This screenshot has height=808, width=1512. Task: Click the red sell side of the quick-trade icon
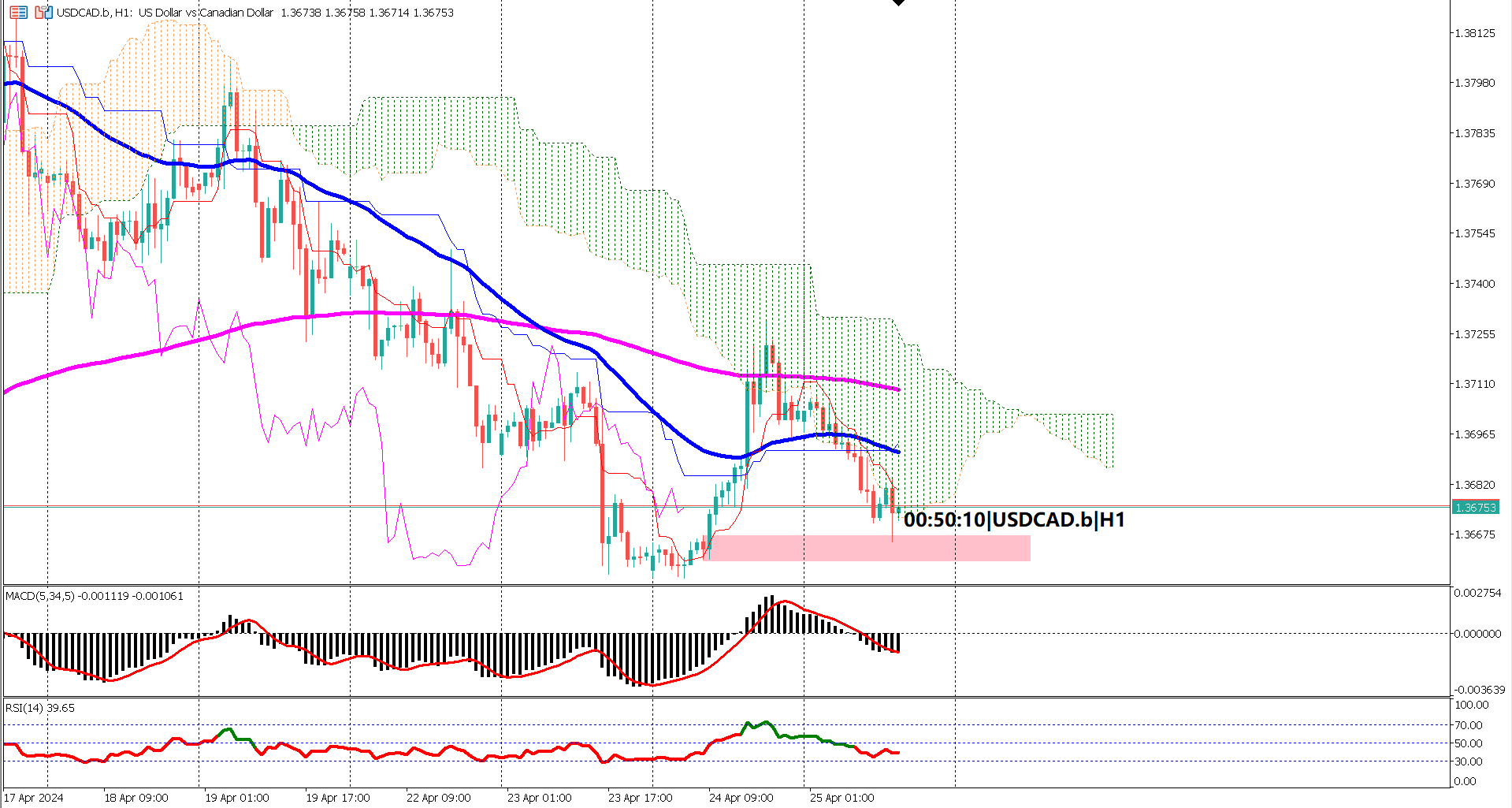(39, 13)
